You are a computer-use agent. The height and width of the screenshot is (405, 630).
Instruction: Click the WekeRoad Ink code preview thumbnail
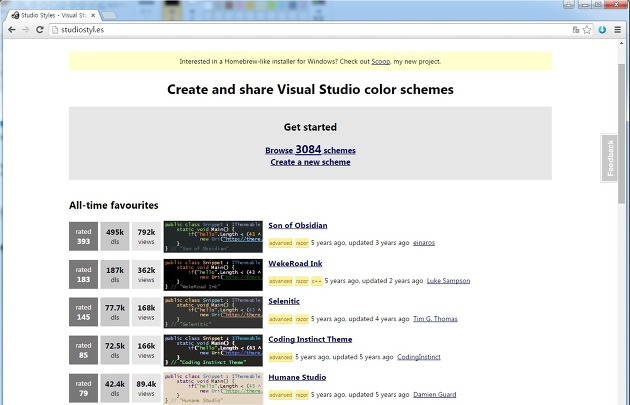[x=213, y=274]
